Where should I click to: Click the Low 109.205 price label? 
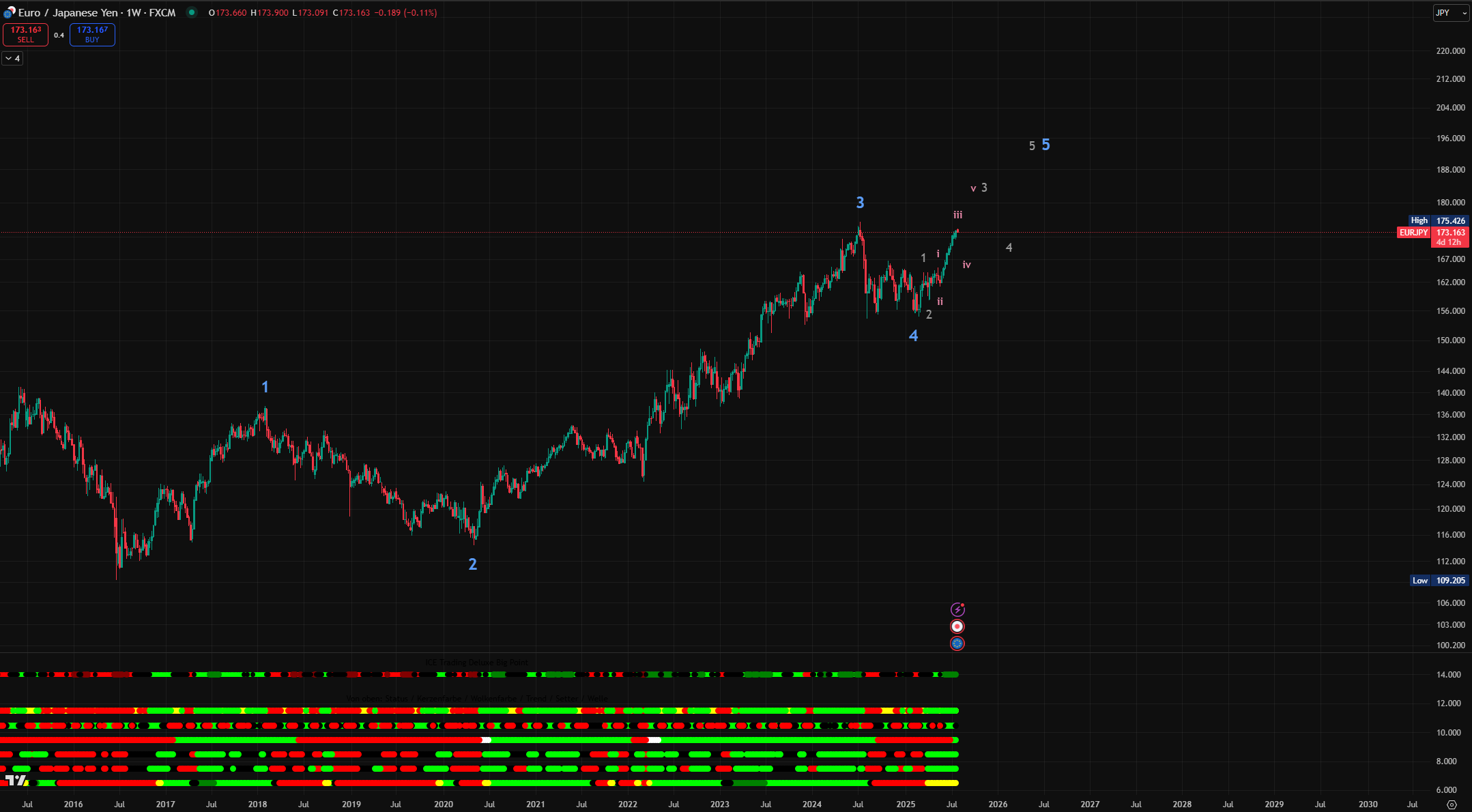point(1438,581)
